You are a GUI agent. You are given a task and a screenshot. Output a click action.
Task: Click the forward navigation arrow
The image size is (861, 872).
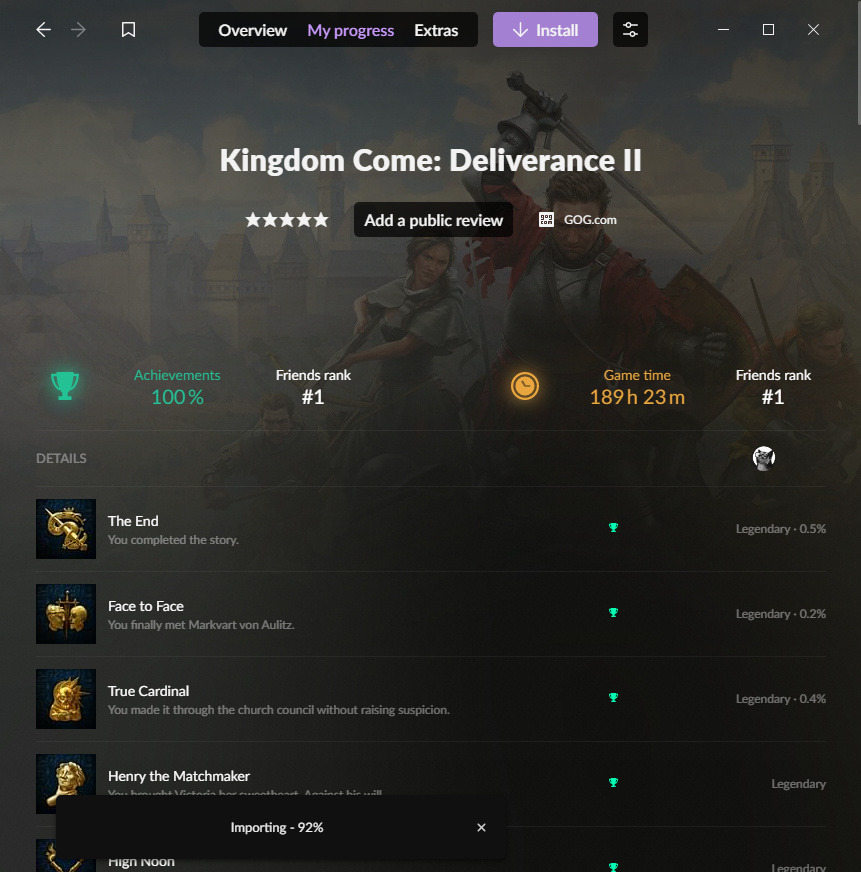[78, 29]
